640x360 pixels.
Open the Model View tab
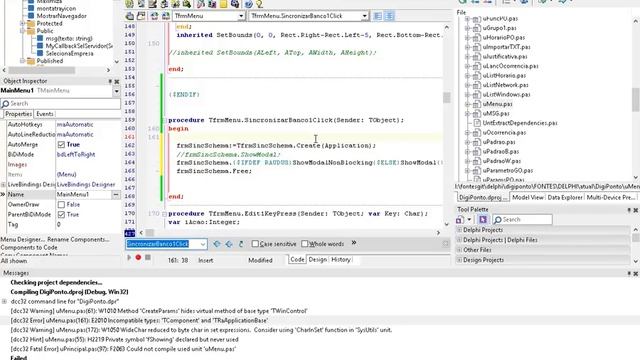527,198
